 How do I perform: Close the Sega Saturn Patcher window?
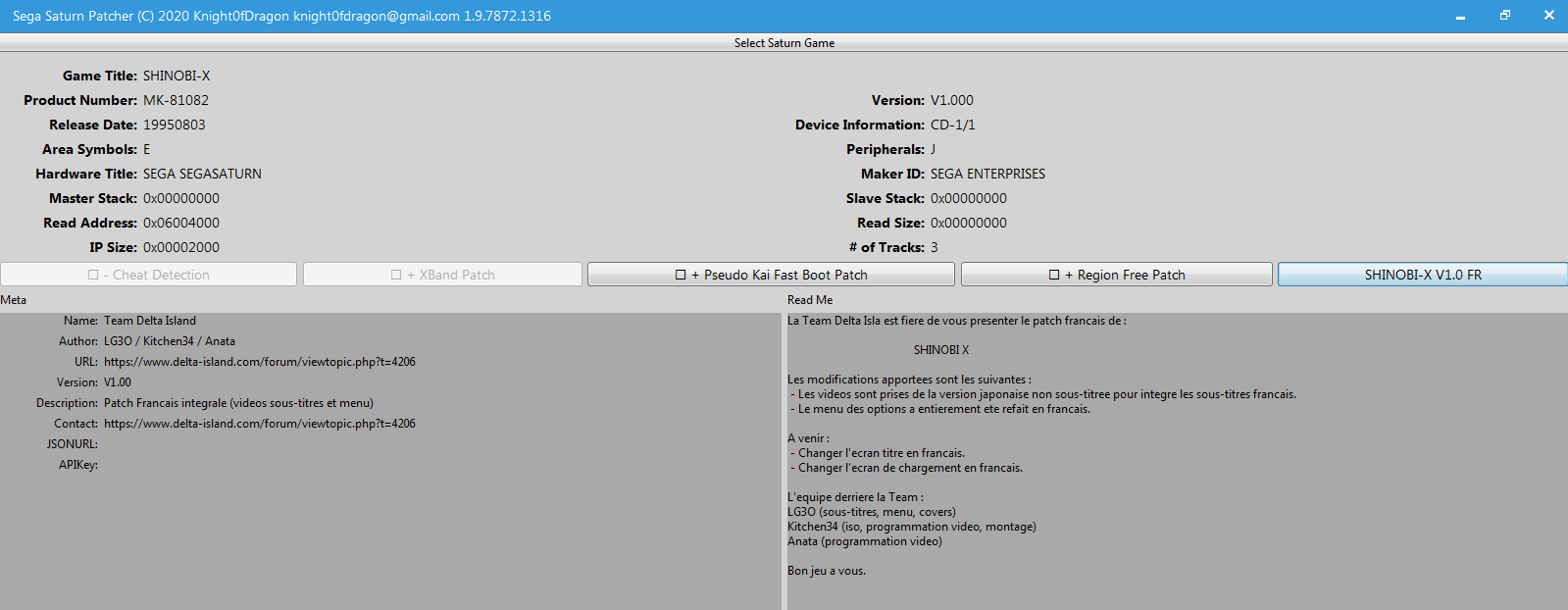[1548, 16]
